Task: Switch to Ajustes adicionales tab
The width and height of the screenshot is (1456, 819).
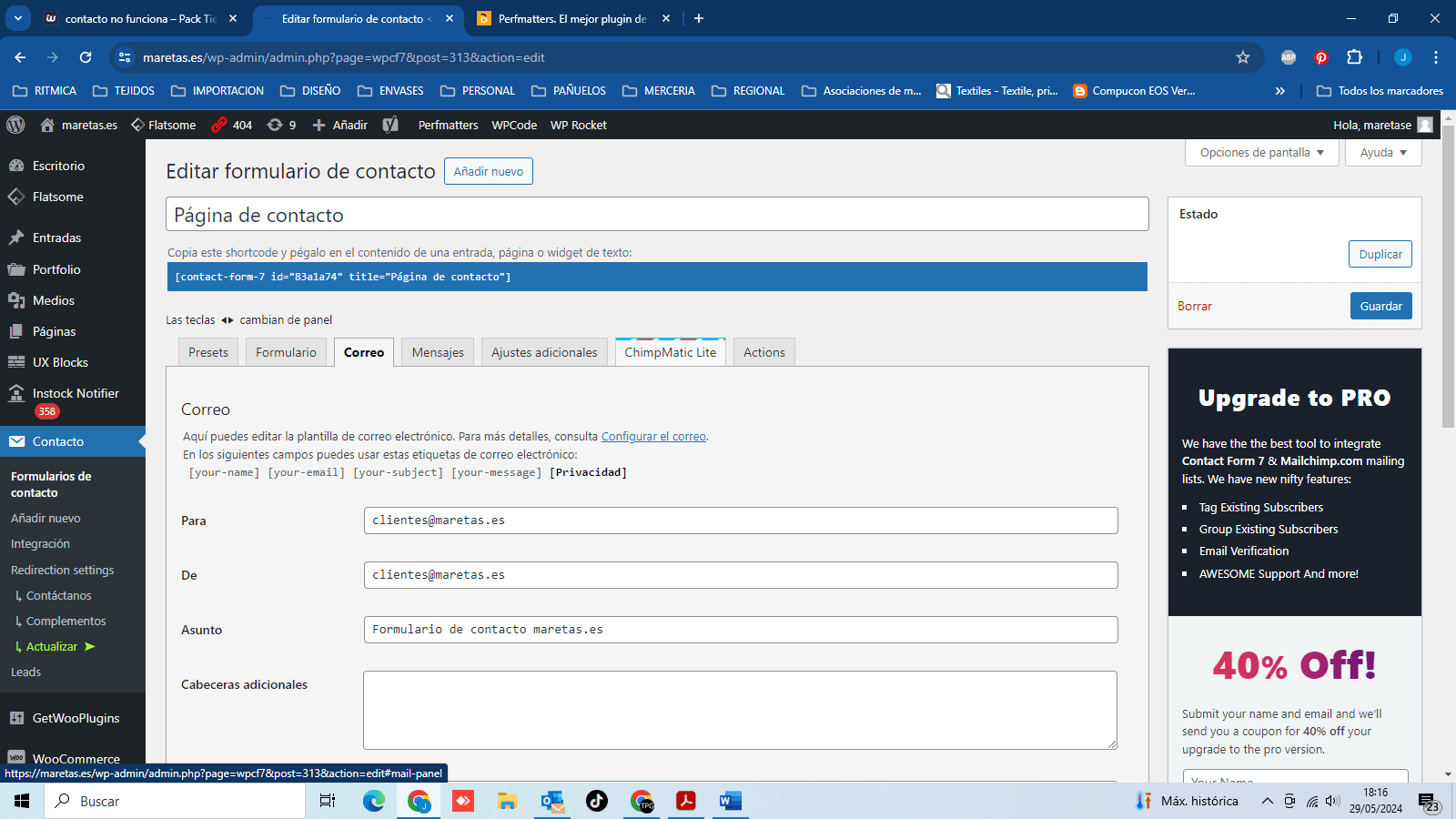Action: [544, 352]
